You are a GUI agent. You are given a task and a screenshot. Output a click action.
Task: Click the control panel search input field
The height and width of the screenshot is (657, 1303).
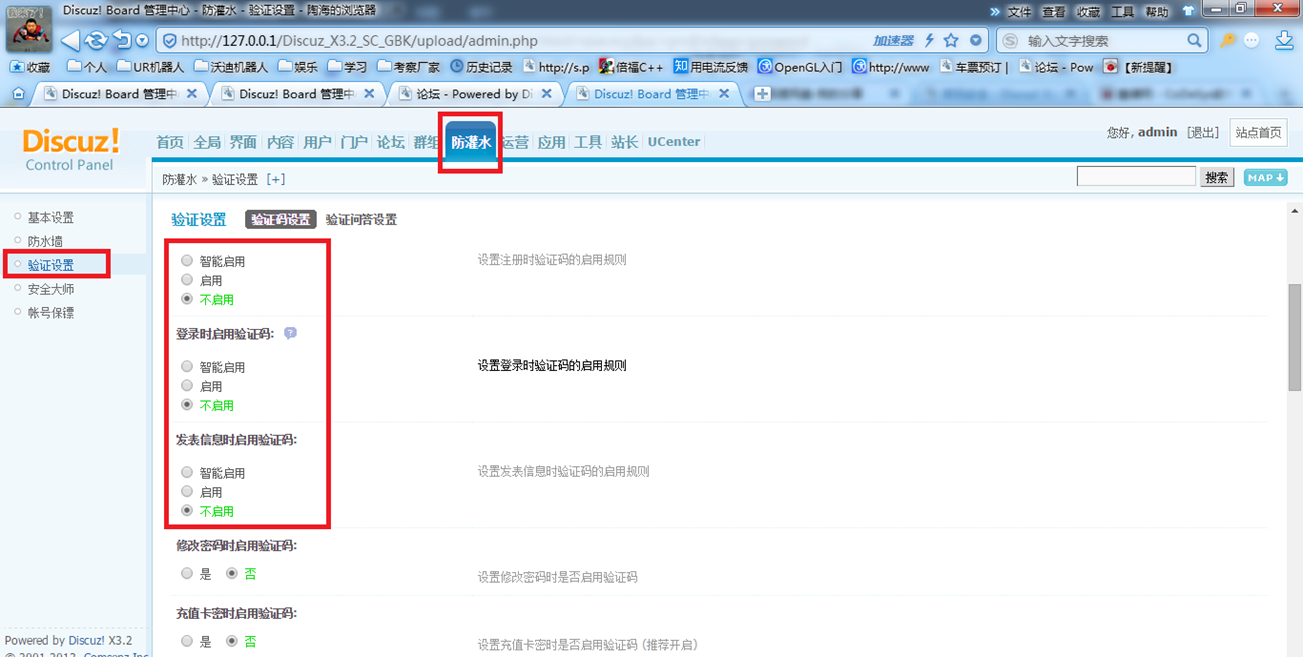pos(1136,176)
